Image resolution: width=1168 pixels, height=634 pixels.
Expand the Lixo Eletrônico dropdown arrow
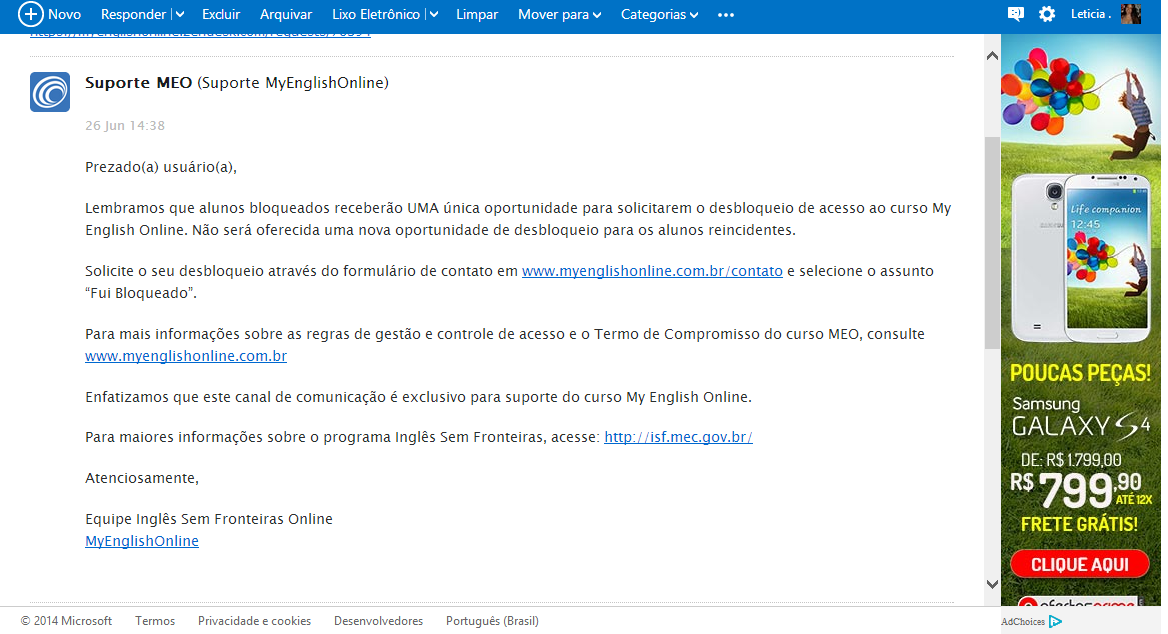(434, 15)
